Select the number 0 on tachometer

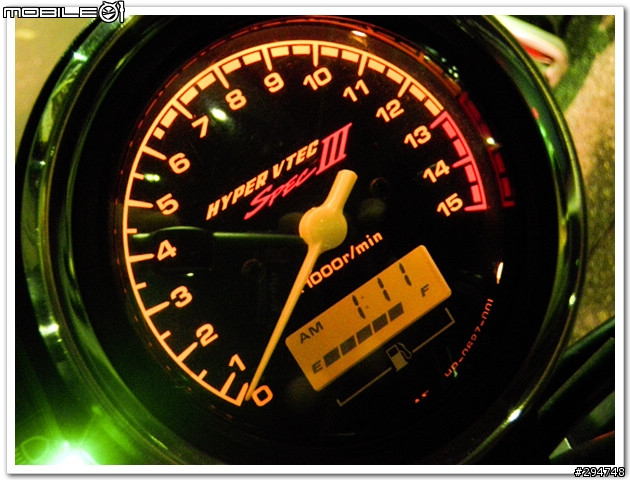click(x=262, y=395)
